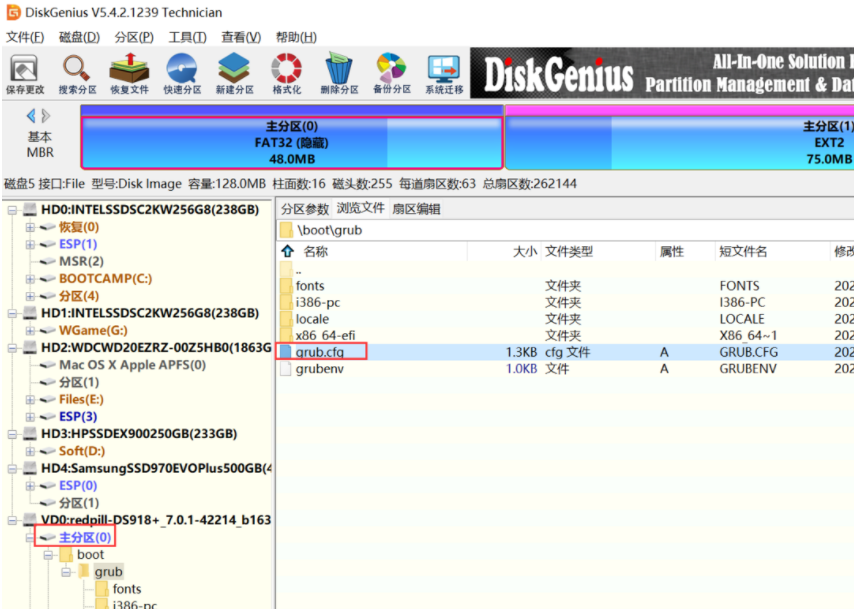Image resolution: width=854 pixels, height=609 pixels.
Task: Select the FAT32 主分区(0) partition bar
Action: coord(291,143)
